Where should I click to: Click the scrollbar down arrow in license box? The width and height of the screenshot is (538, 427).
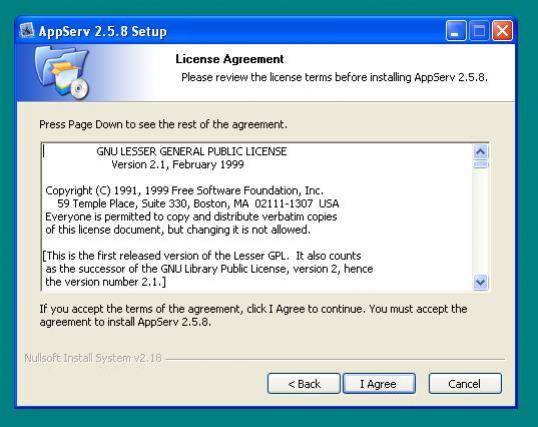tap(480, 282)
